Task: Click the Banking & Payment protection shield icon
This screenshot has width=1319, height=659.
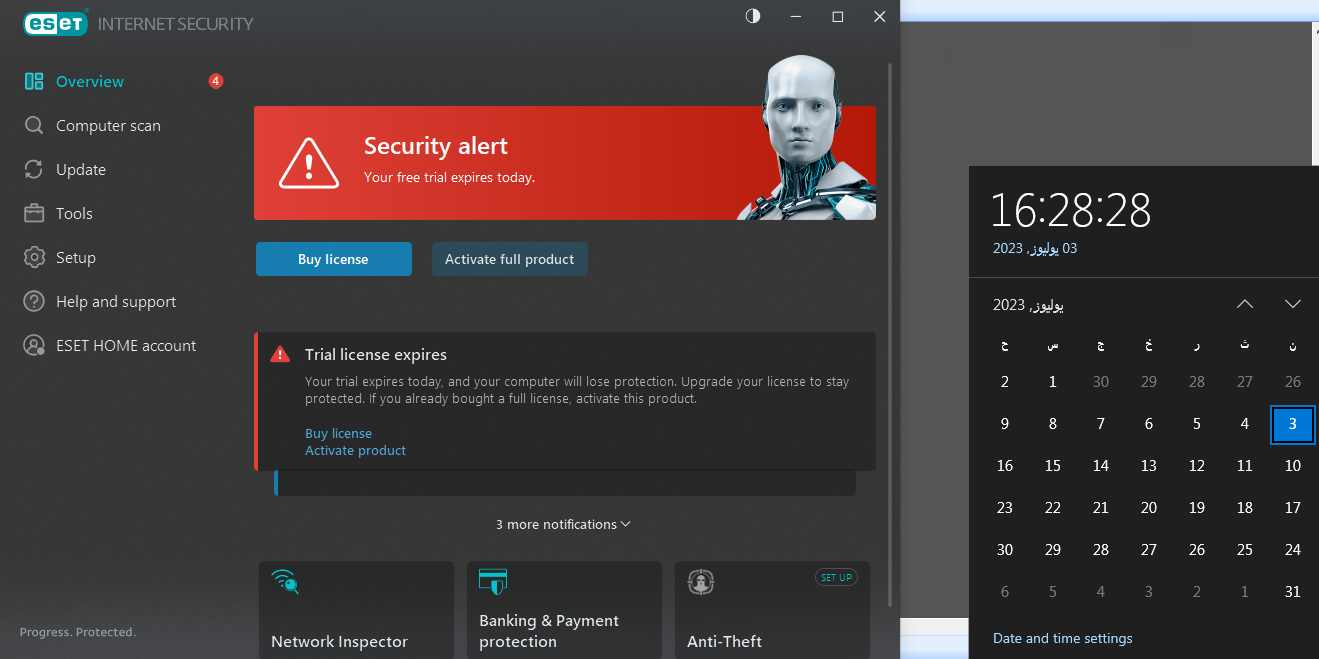Action: click(493, 582)
